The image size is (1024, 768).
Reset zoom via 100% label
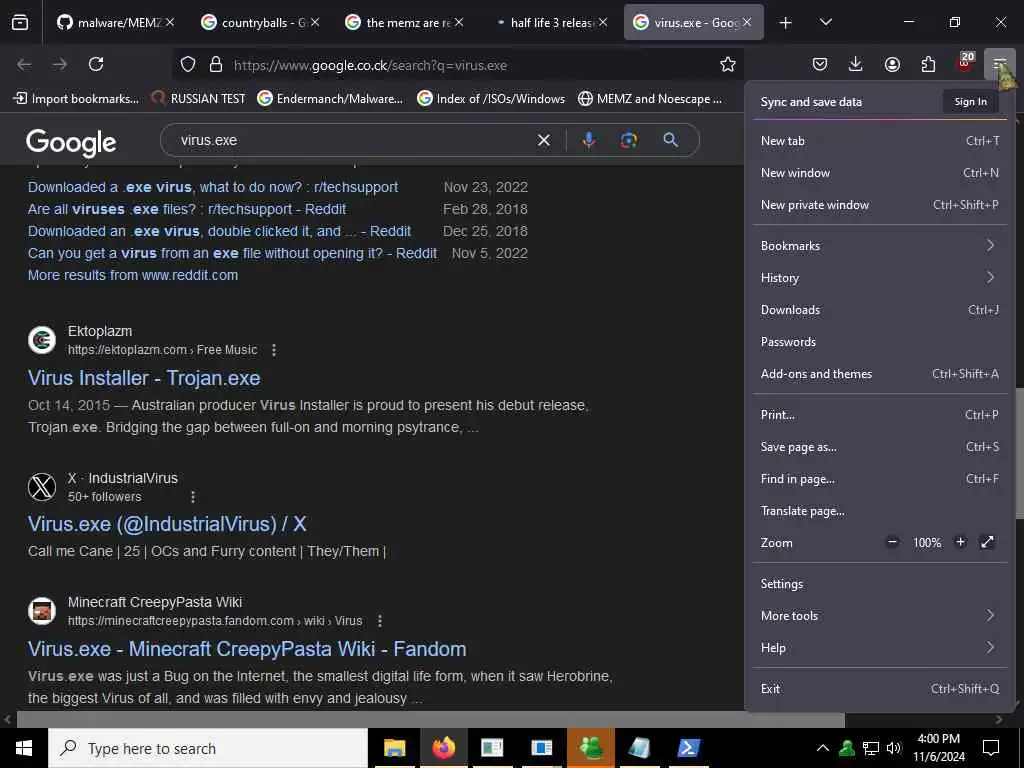pos(927,543)
